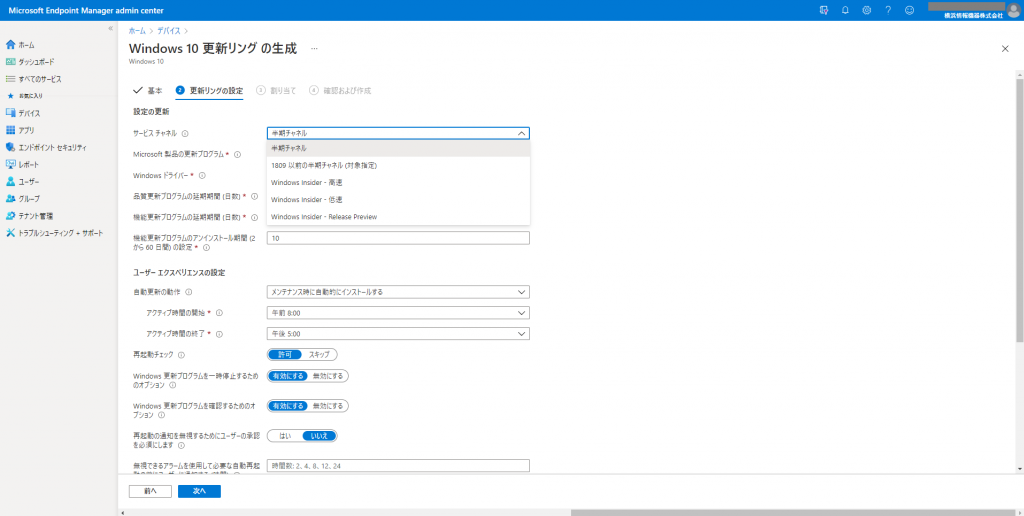The image size is (1024, 516).
Task: Open the All Services list icon
Action: (x=10, y=78)
